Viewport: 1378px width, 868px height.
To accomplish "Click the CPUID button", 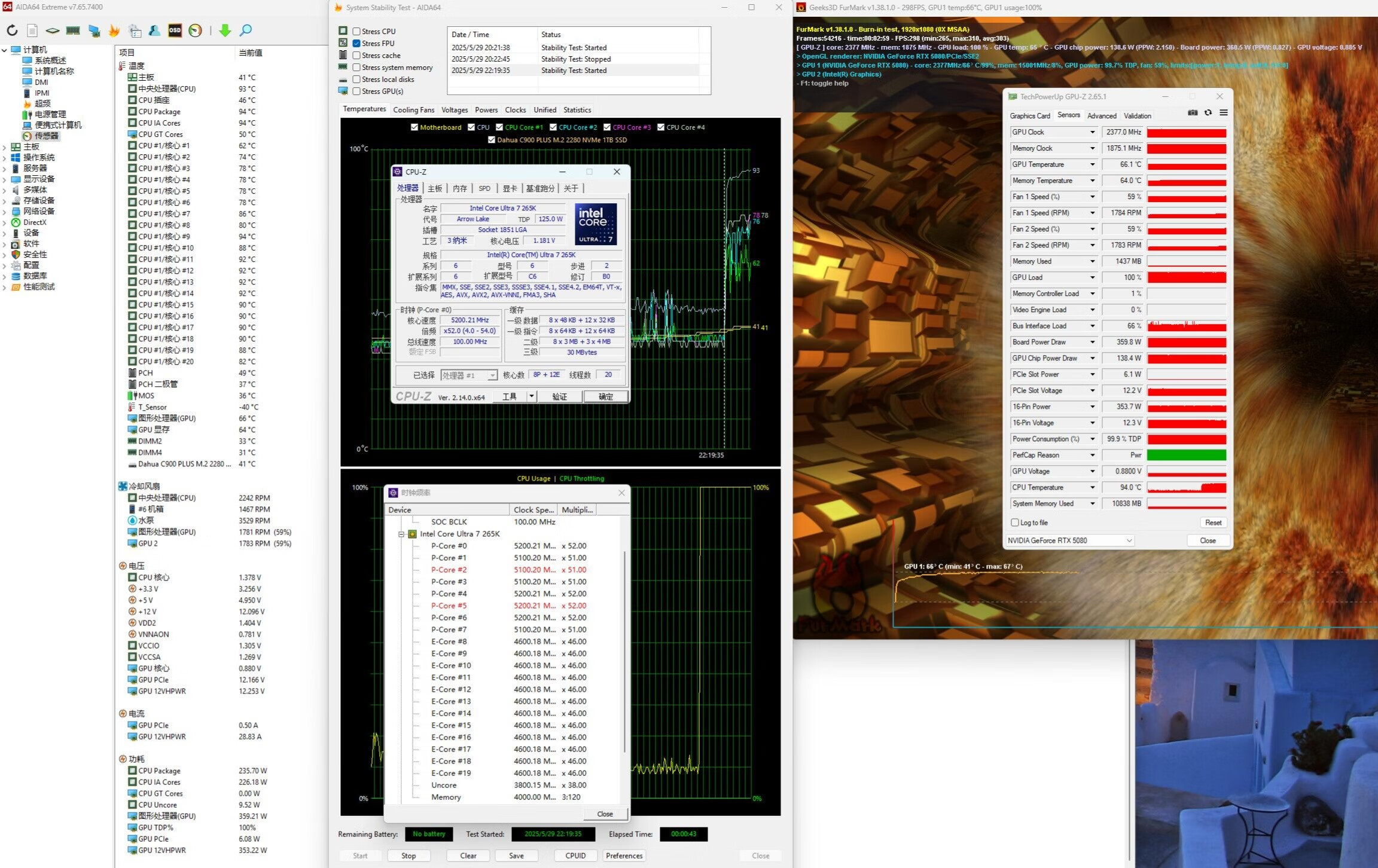I will 575,855.
